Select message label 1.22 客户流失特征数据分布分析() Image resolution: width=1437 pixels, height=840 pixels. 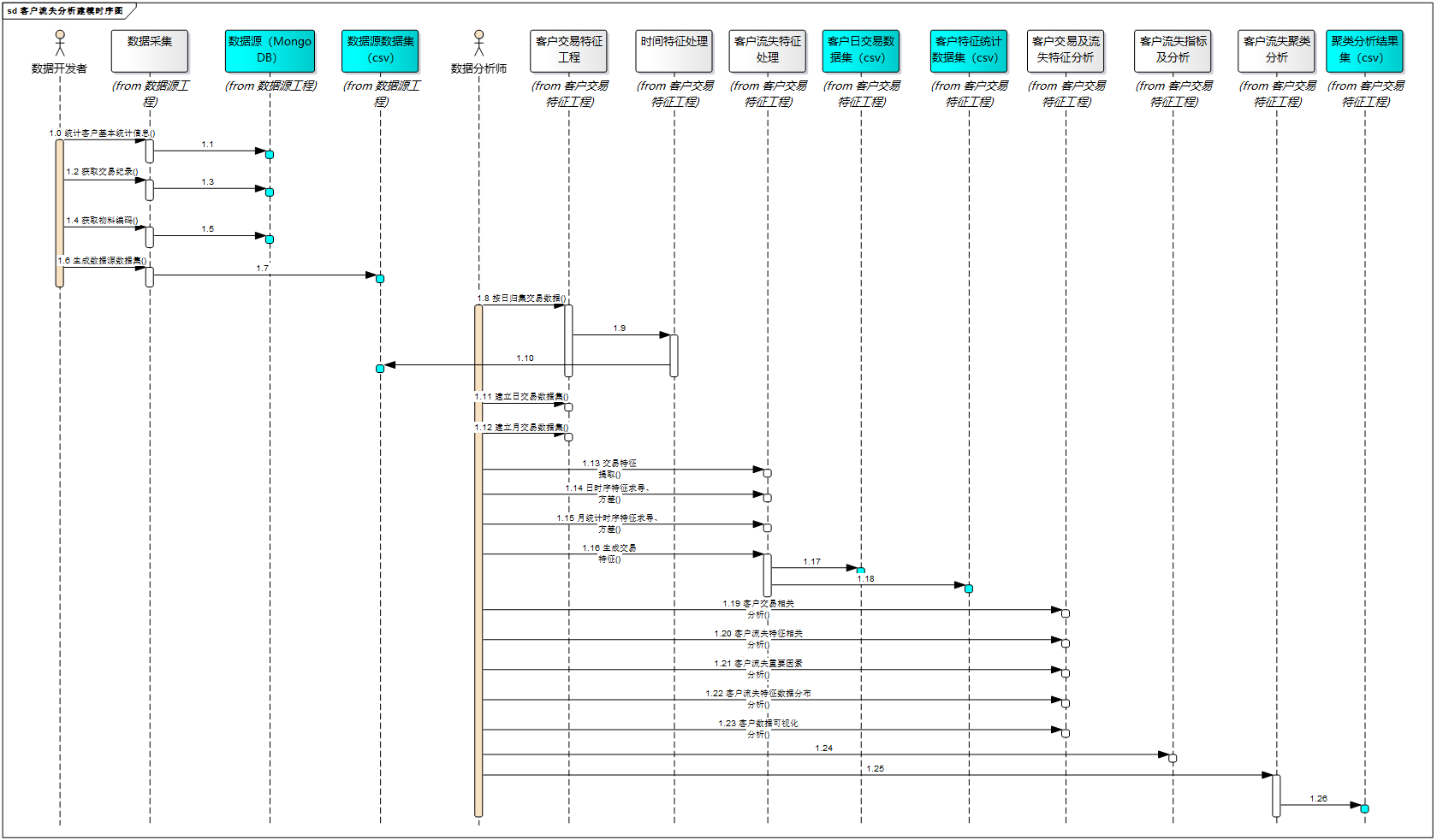758,699
